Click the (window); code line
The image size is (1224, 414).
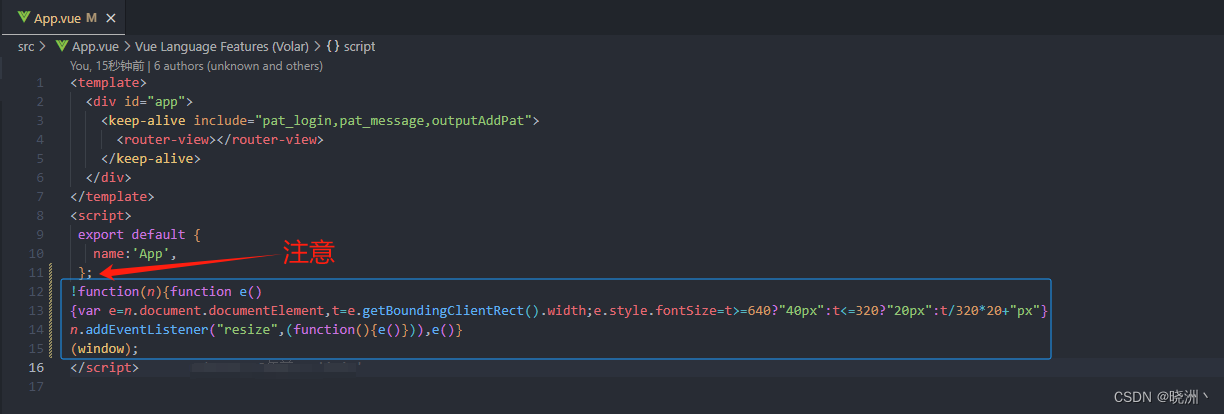pos(104,348)
